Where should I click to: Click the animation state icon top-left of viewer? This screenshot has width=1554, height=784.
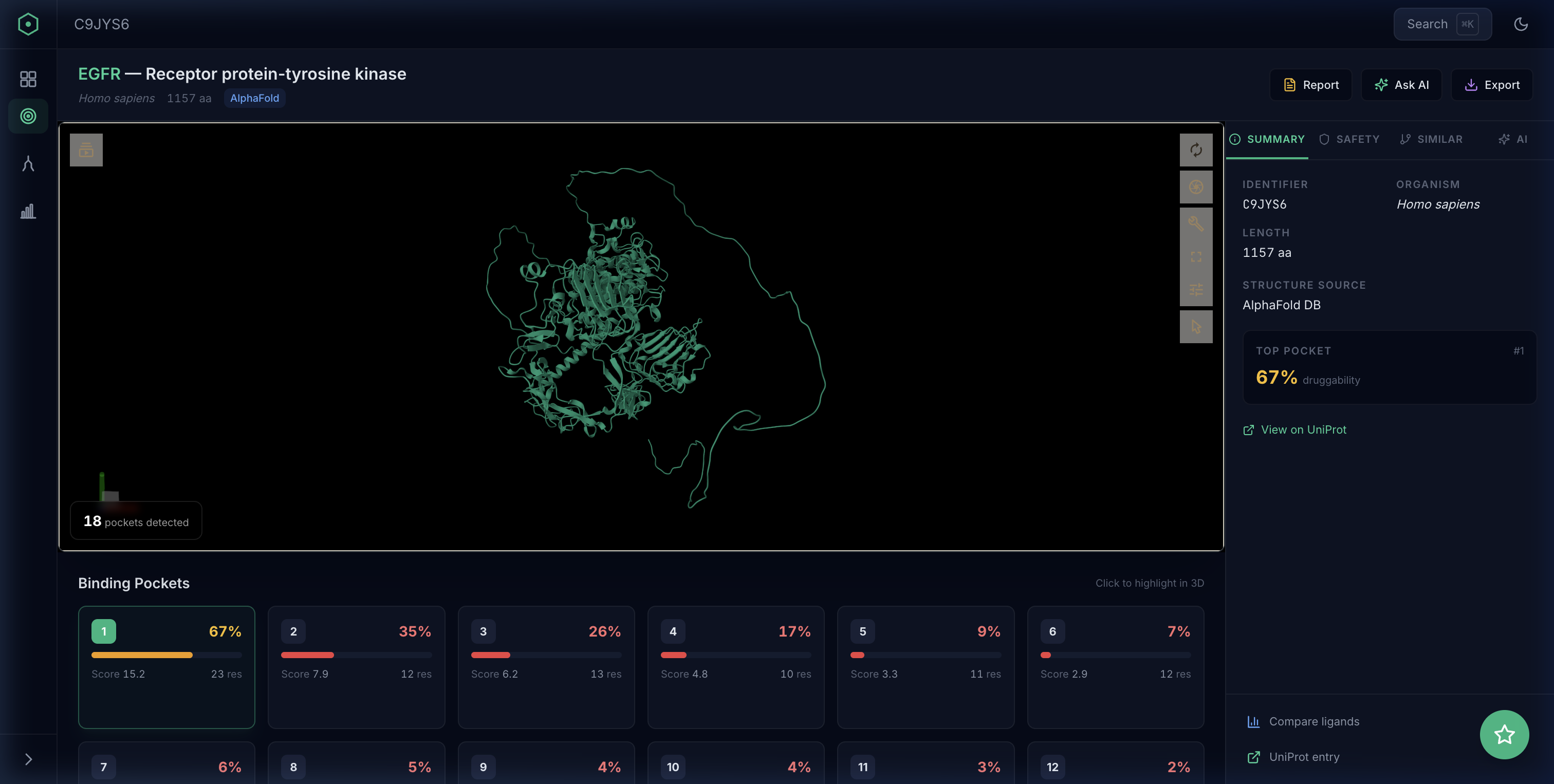pyautogui.click(x=86, y=150)
